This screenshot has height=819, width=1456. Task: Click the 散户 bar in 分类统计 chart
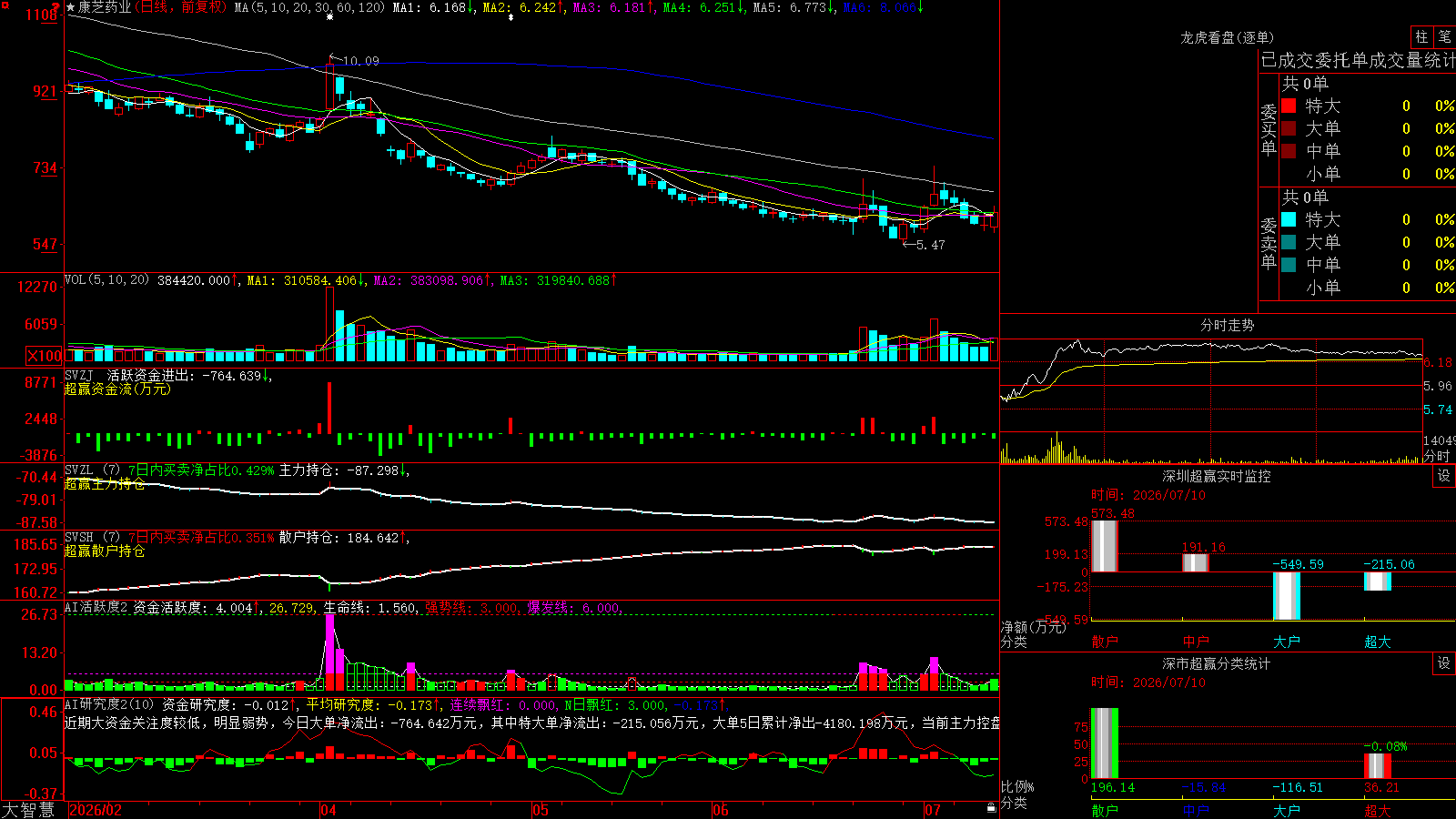click(1104, 743)
